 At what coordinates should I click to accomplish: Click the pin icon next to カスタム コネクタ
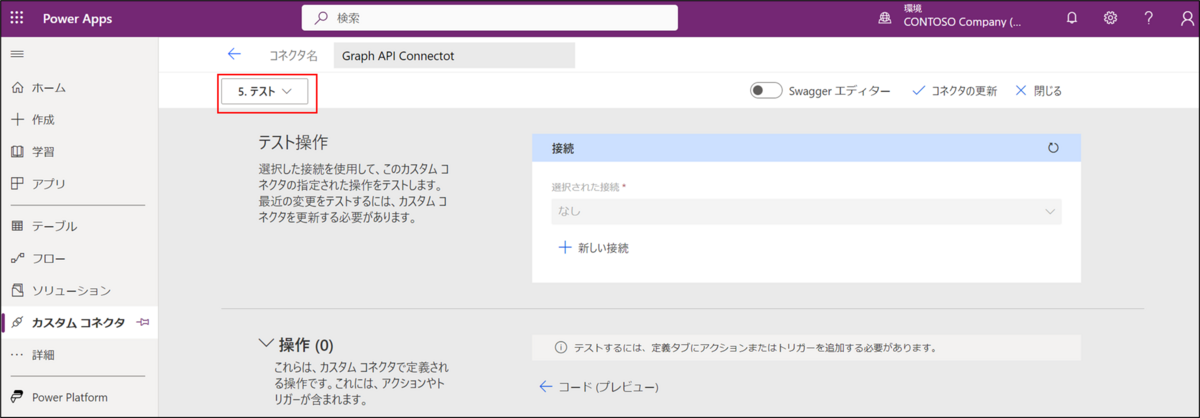point(143,322)
